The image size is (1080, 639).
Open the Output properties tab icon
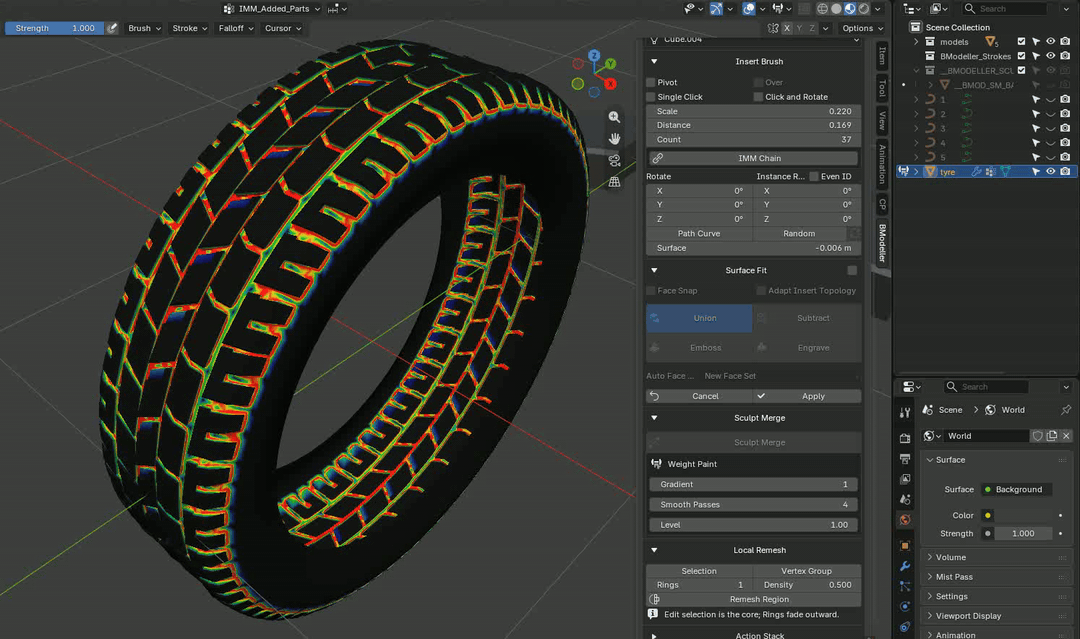tap(905, 459)
